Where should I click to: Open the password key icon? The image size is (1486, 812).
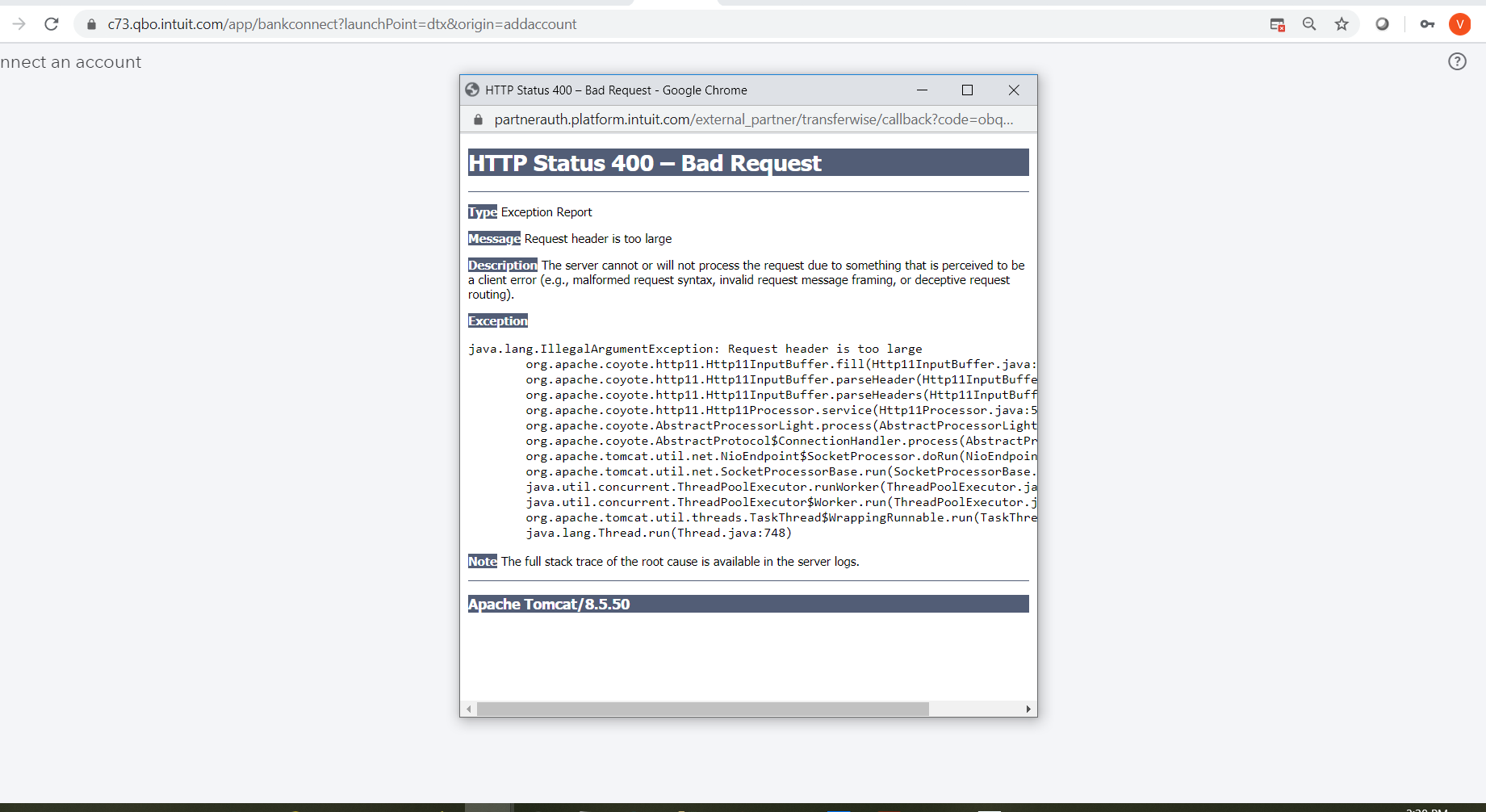coord(1427,24)
